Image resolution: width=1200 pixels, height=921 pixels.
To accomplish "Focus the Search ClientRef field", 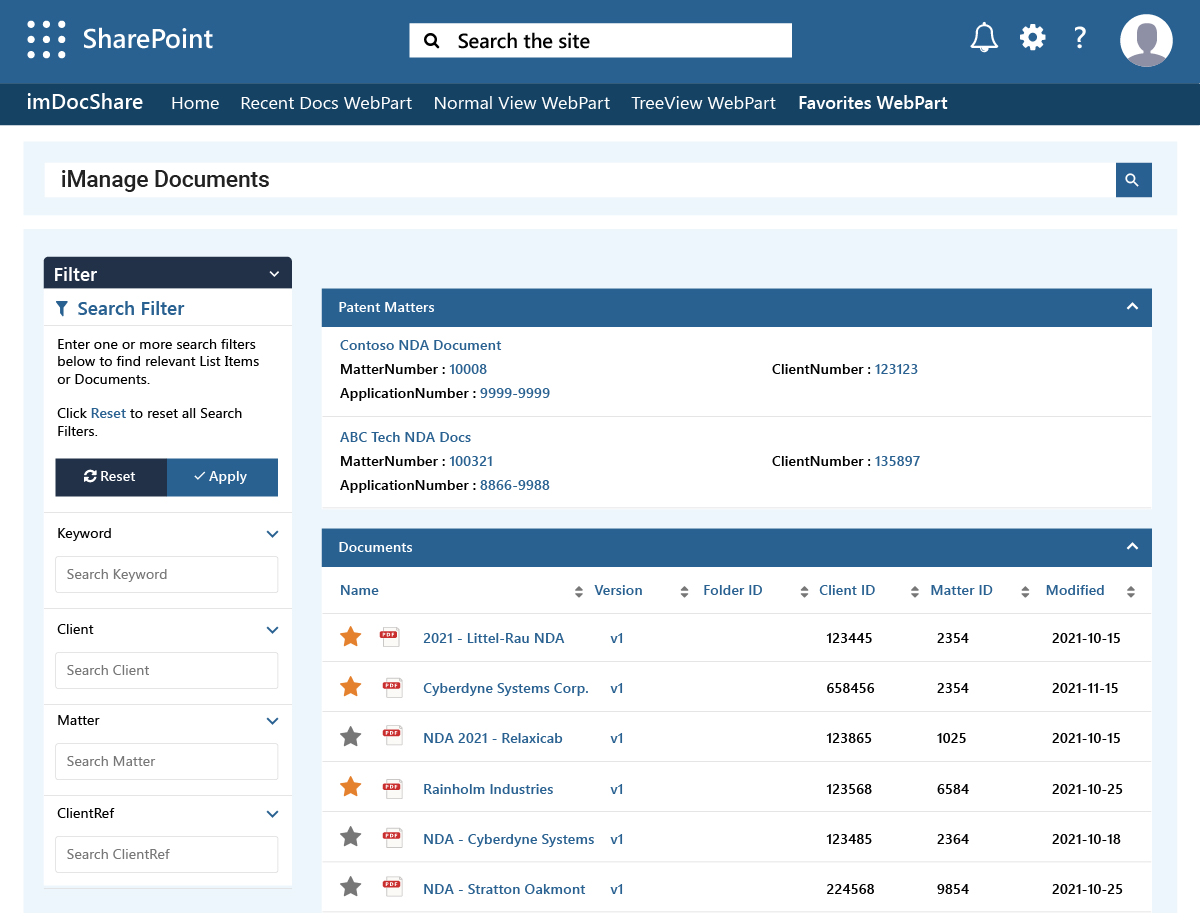I will (x=166, y=855).
